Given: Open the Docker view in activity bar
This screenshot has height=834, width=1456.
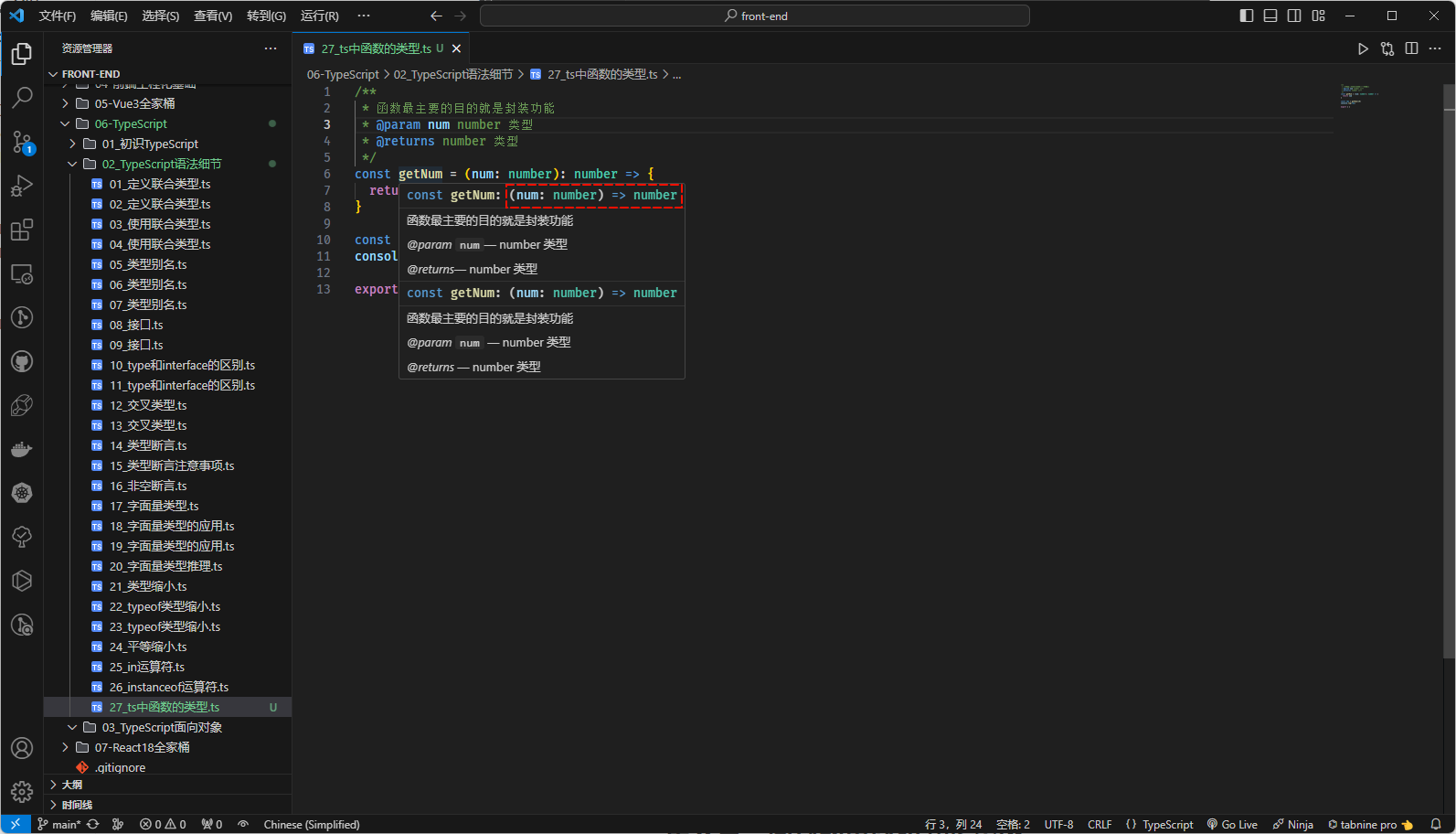Looking at the screenshot, I should tap(22, 449).
